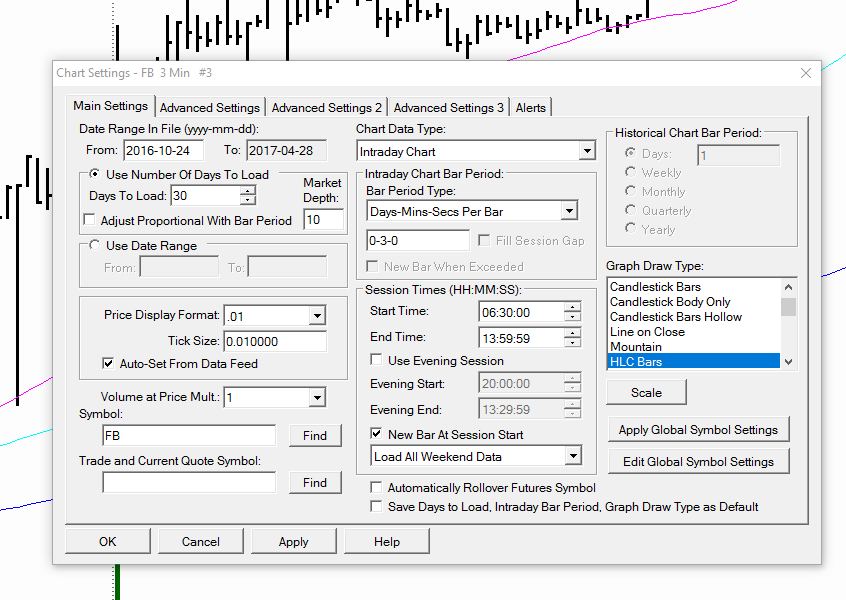Click the Symbol field containing FB

(189, 435)
